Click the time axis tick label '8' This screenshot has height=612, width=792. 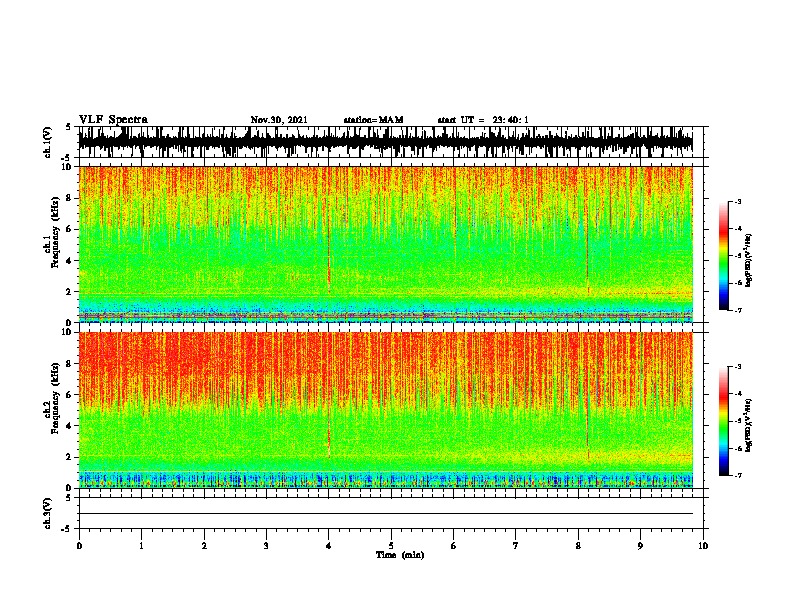click(x=578, y=546)
